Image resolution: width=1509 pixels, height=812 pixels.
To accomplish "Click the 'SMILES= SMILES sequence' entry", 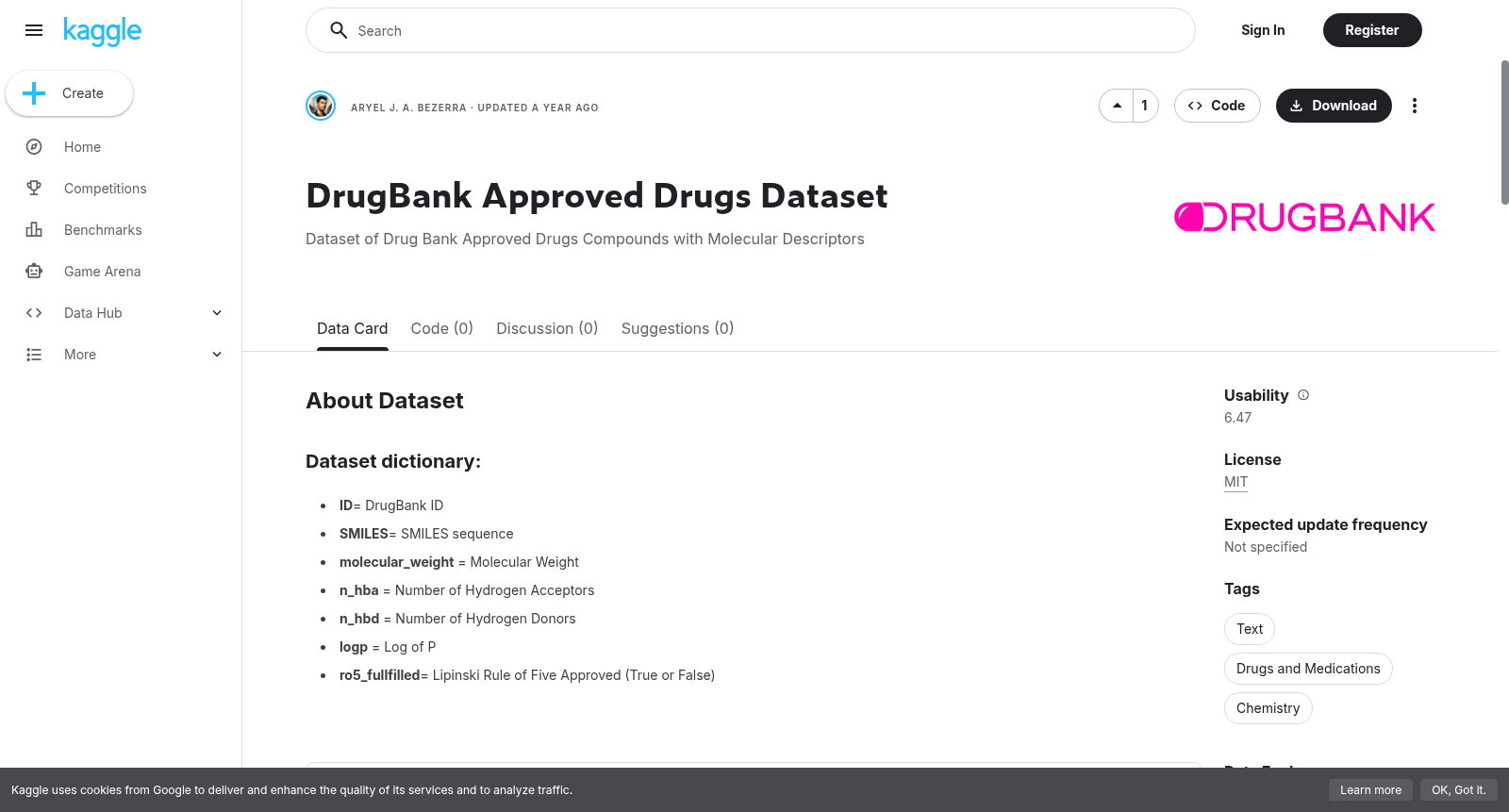I will click(426, 534).
